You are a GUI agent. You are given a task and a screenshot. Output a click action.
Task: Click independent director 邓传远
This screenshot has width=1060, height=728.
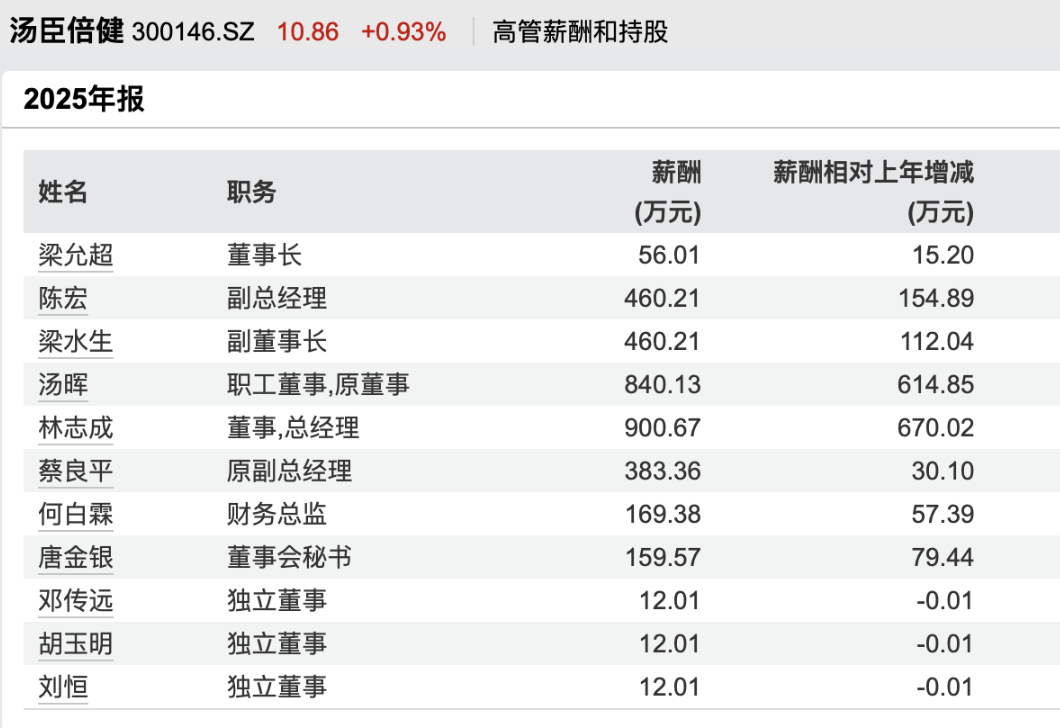pyautogui.click(x=76, y=601)
